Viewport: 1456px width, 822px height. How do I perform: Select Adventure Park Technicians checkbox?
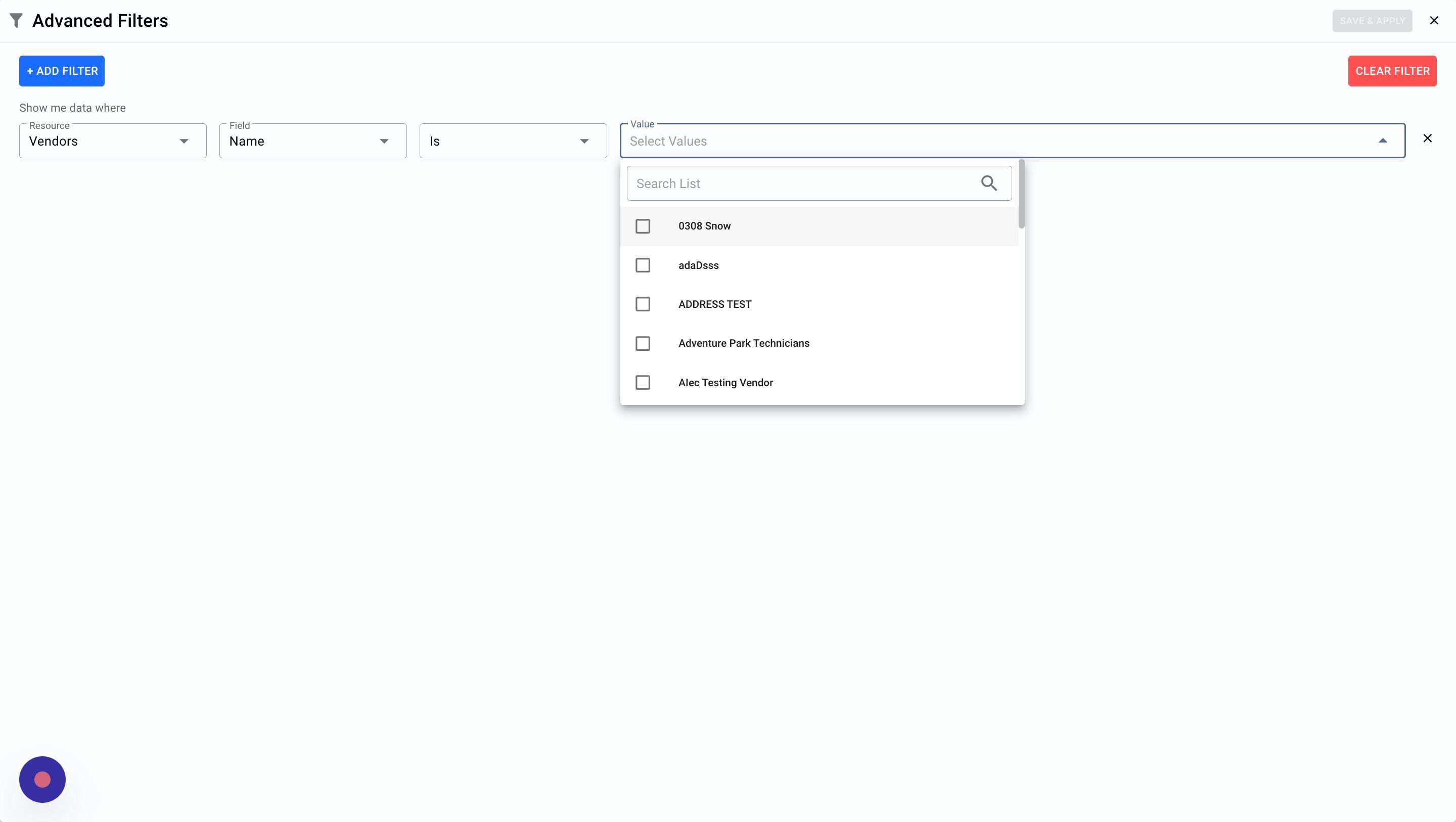point(643,343)
